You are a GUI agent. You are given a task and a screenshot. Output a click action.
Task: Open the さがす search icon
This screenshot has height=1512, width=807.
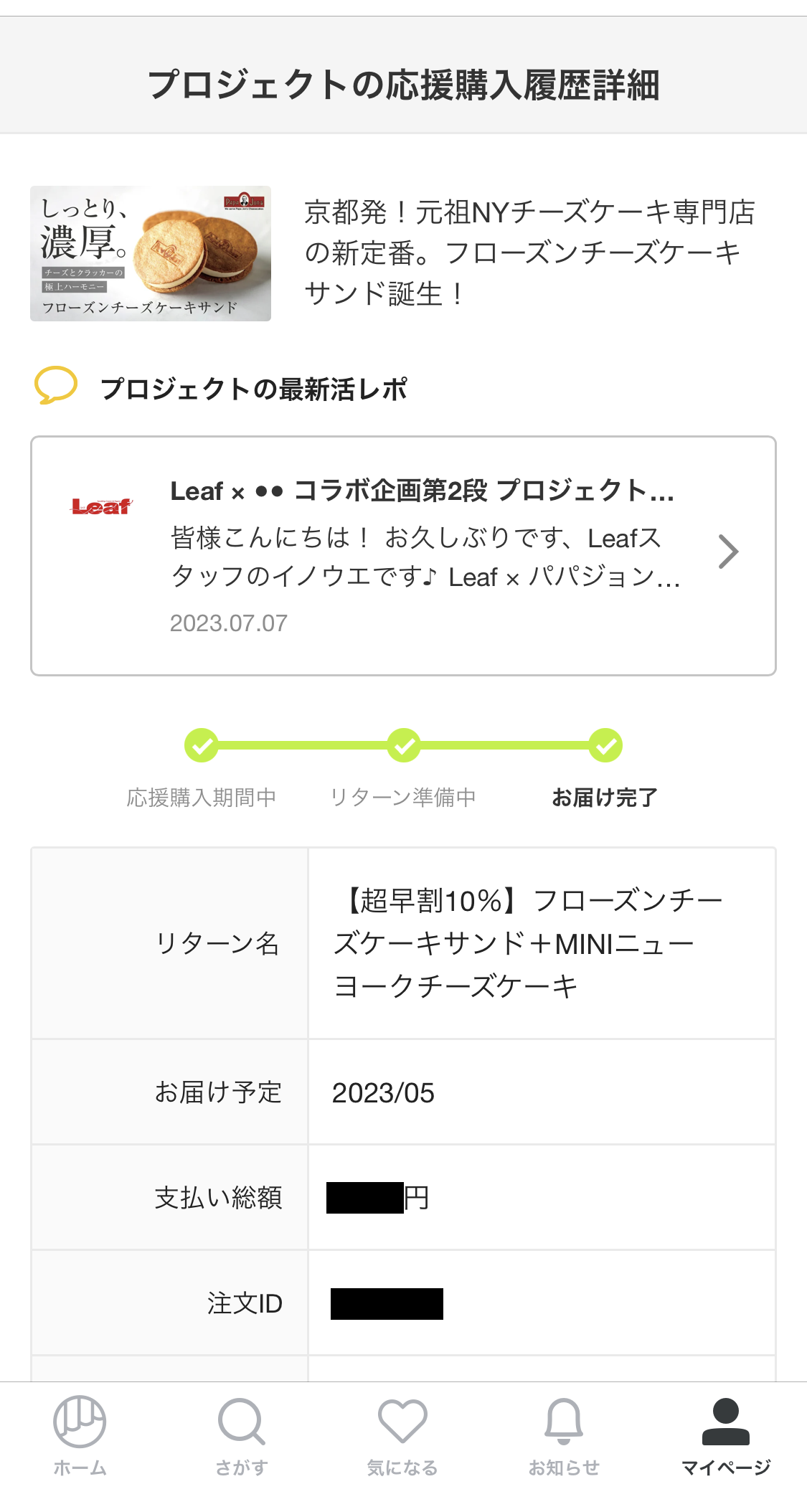242,1421
